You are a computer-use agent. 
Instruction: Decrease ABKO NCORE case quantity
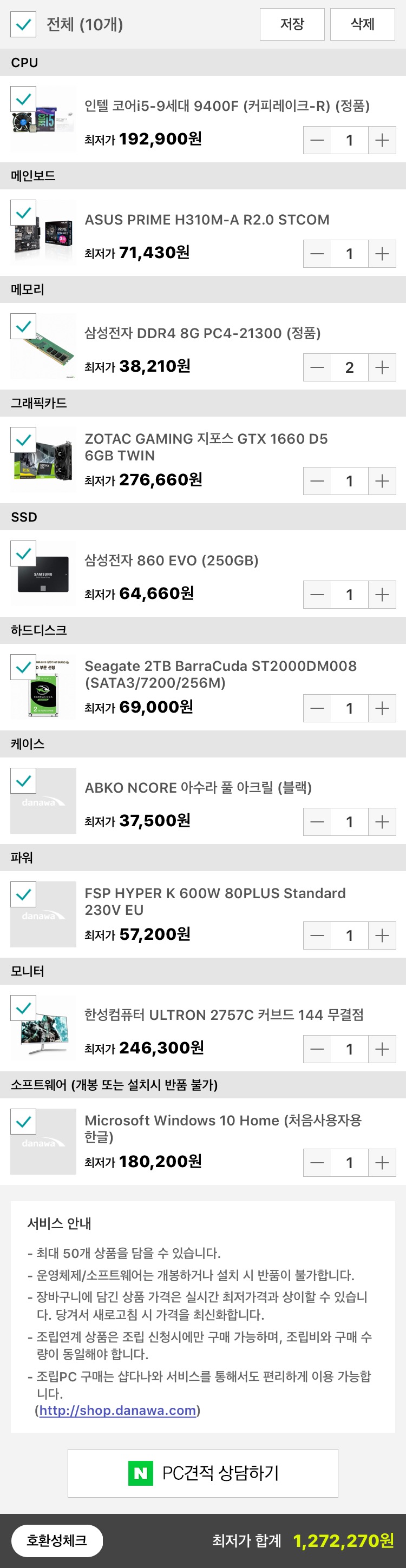point(317,822)
